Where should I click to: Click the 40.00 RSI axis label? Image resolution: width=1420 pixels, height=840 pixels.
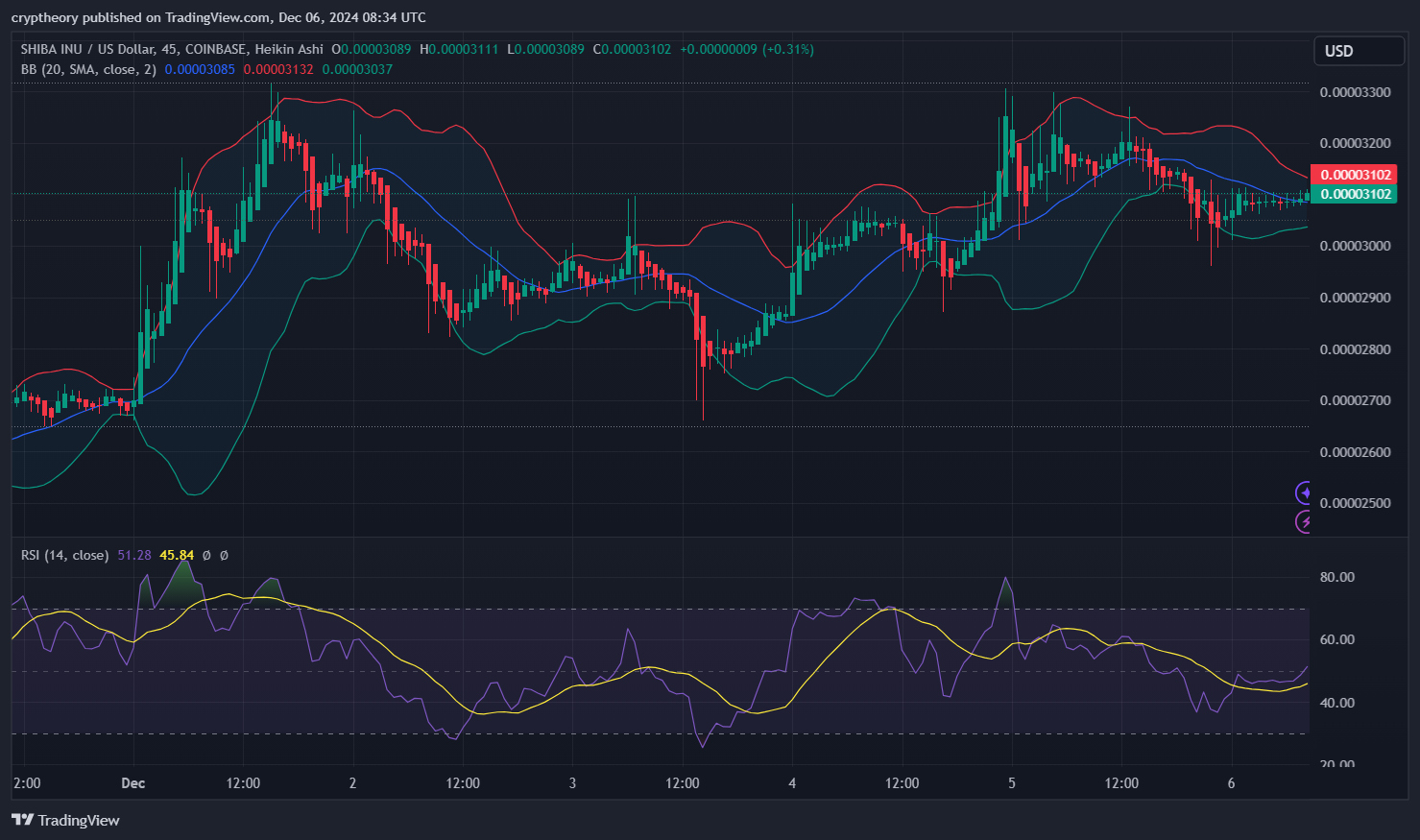tap(1337, 703)
